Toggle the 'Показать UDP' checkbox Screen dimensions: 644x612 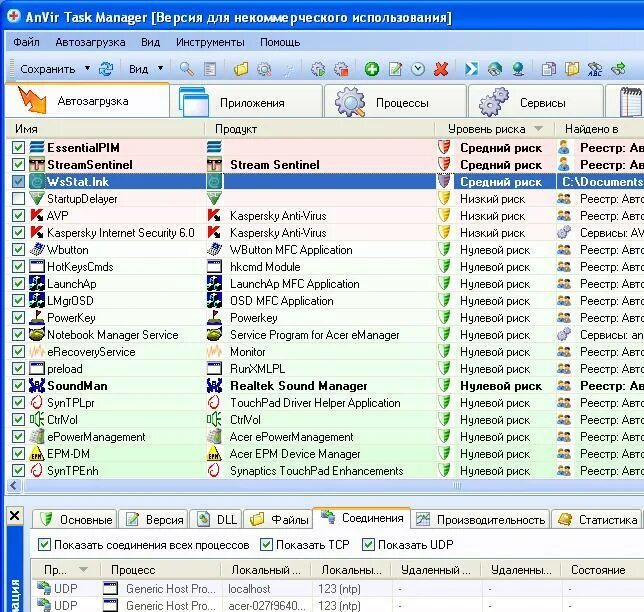click(368, 545)
